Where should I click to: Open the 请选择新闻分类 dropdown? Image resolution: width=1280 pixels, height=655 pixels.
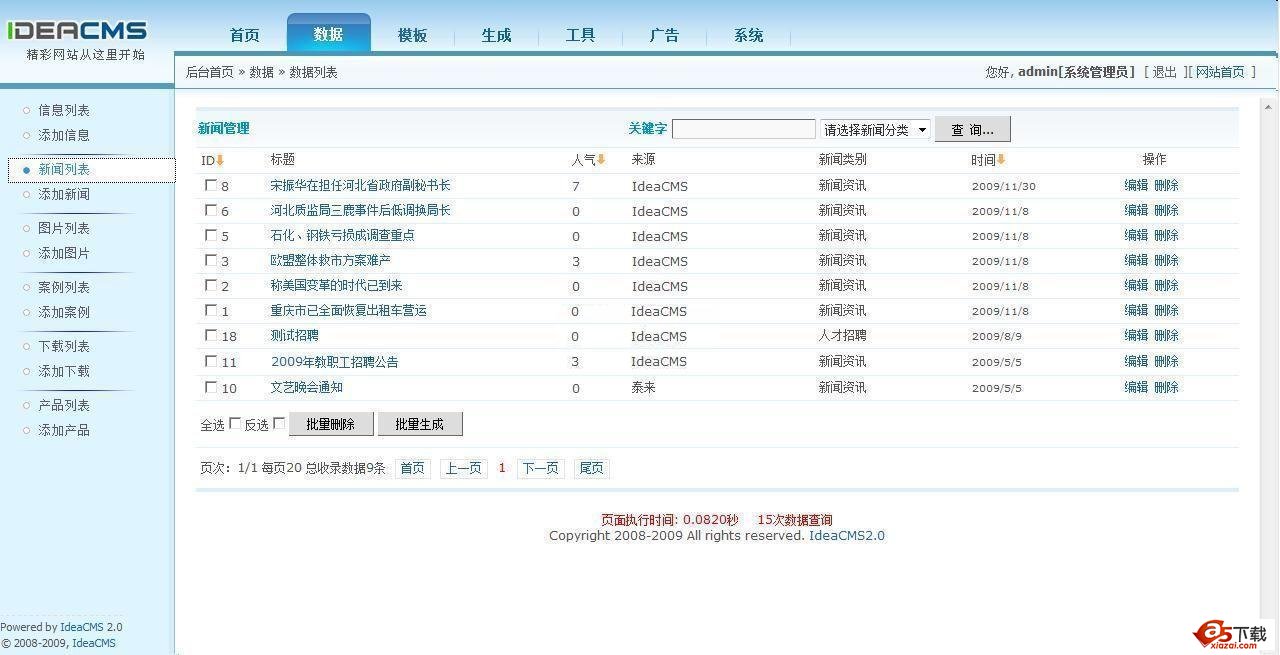tap(875, 129)
